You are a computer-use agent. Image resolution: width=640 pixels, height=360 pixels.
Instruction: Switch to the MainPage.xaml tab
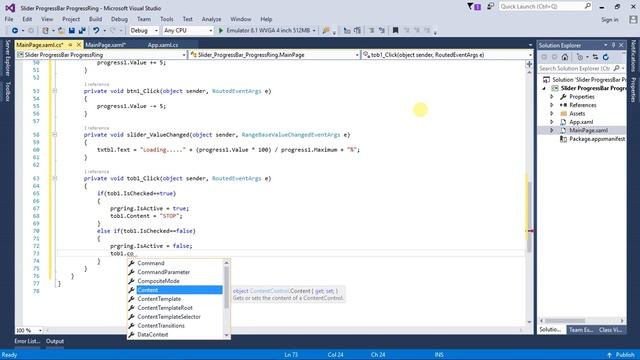click(105, 45)
